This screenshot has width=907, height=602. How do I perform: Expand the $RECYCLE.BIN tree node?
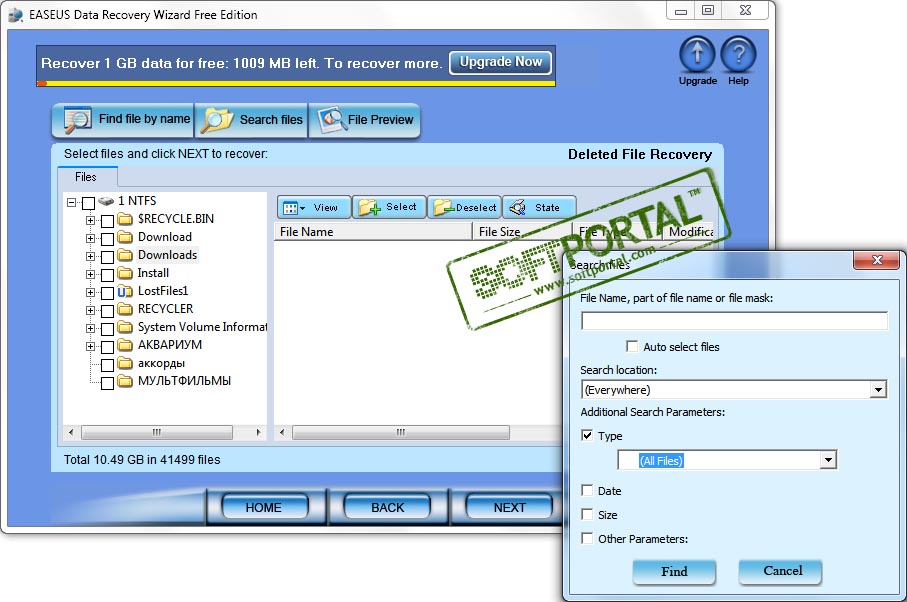click(90, 220)
